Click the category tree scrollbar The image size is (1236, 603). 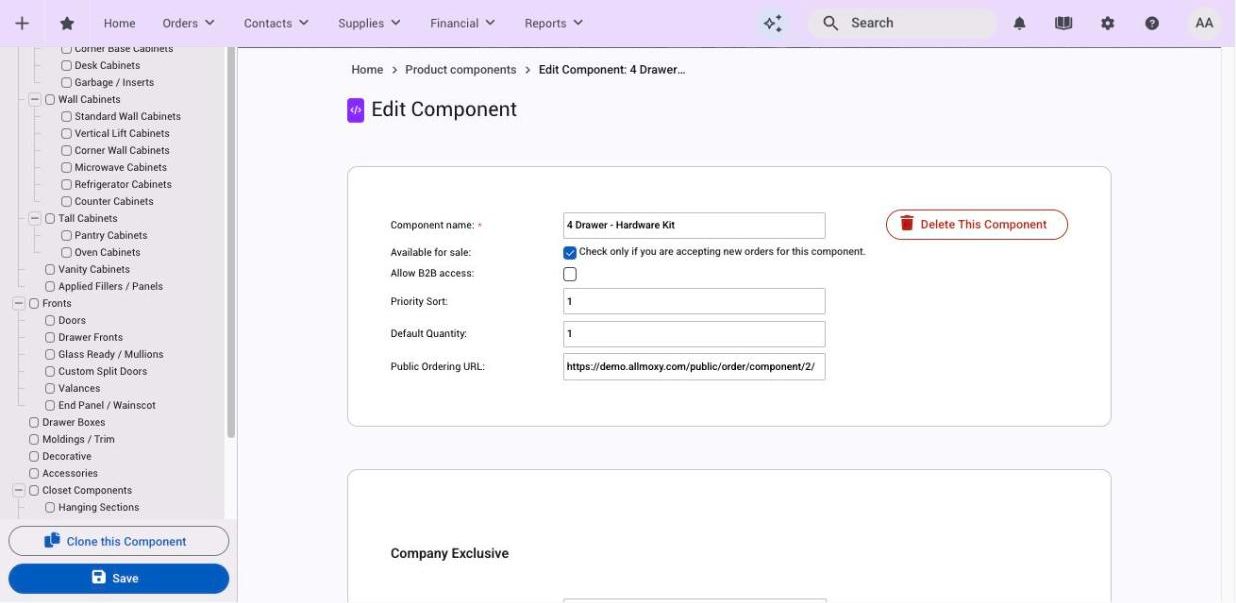point(231,240)
